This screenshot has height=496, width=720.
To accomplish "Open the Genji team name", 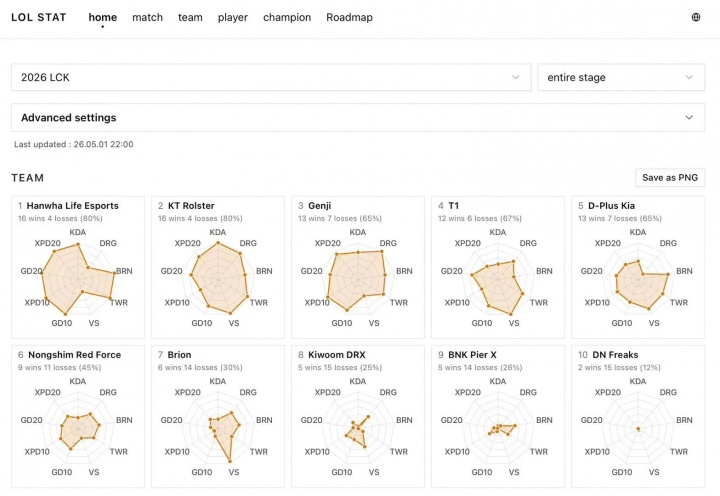I will pyautogui.click(x=320, y=206).
